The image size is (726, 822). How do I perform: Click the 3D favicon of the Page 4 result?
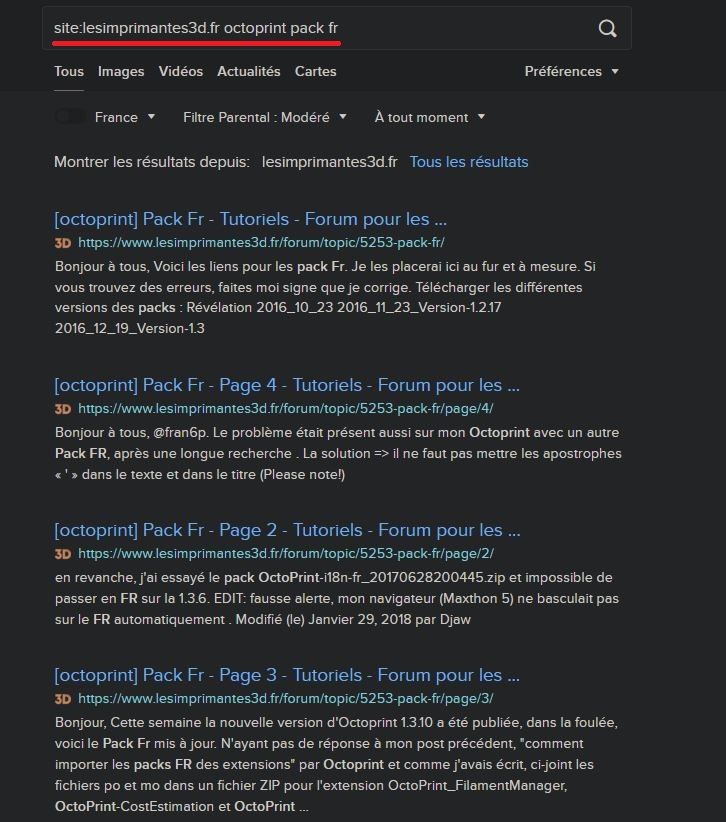(63, 409)
